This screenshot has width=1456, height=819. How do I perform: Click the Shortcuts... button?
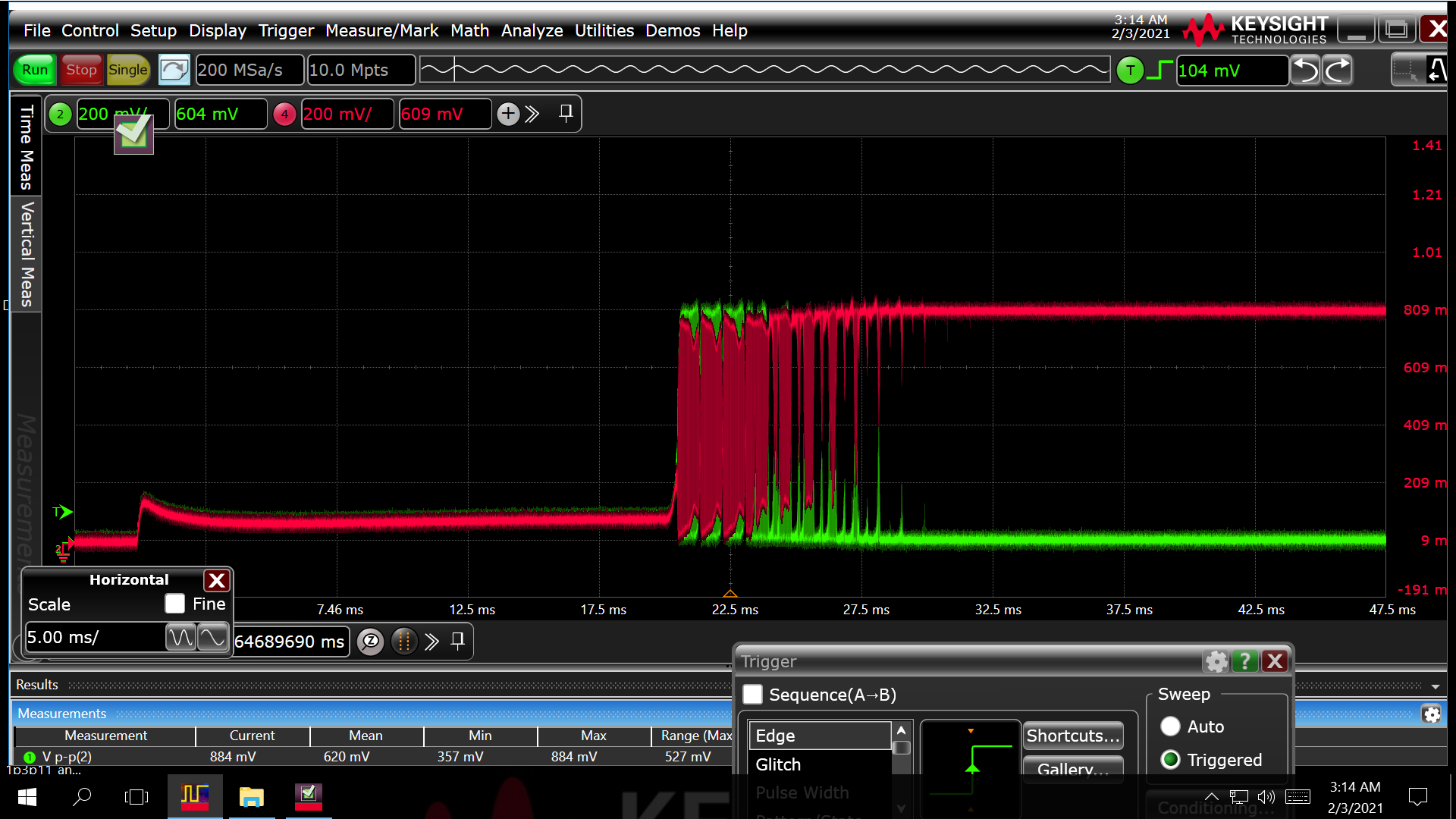pyautogui.click(x=1072, y=736)
